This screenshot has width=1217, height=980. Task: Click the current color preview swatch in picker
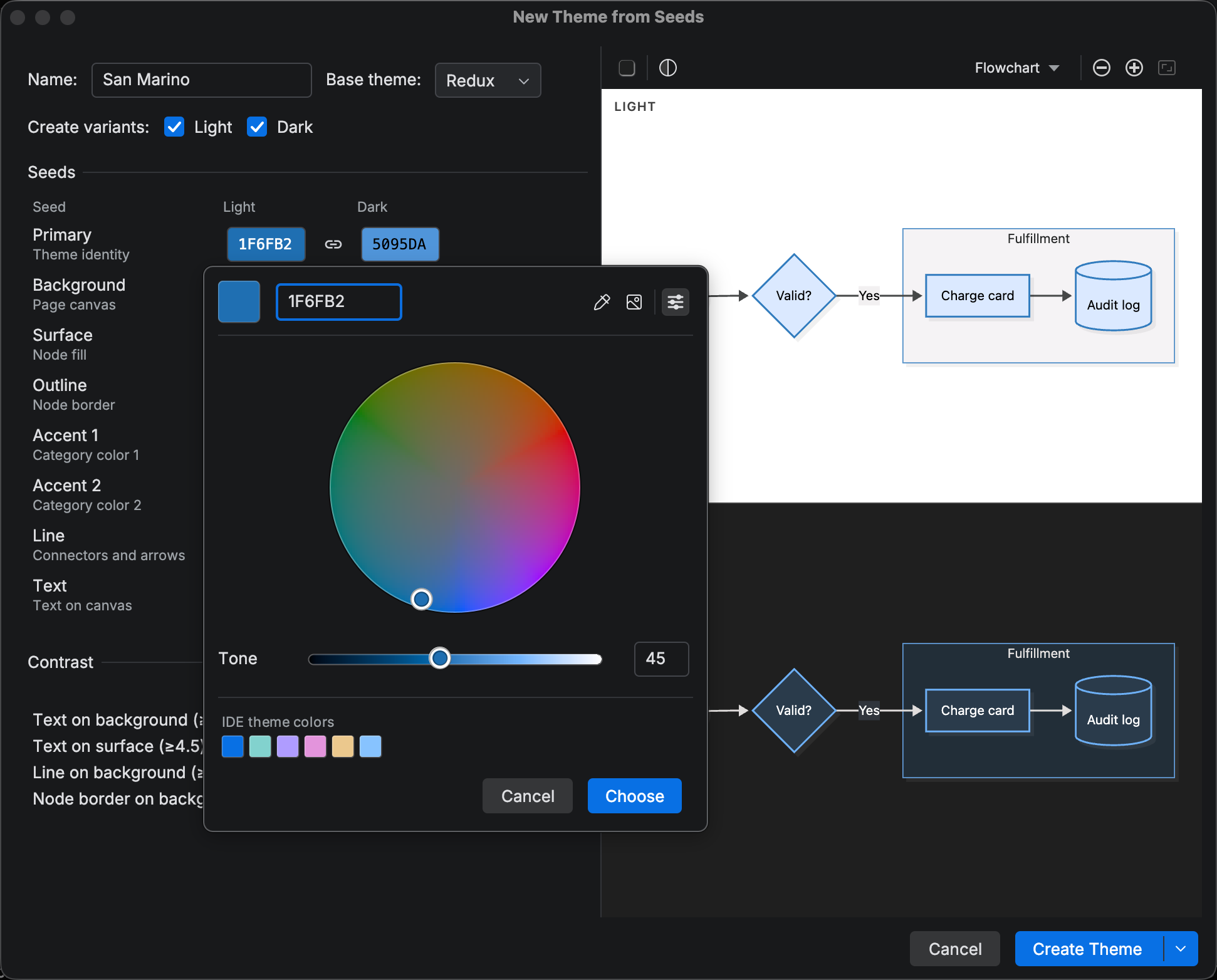pos(239,301)
